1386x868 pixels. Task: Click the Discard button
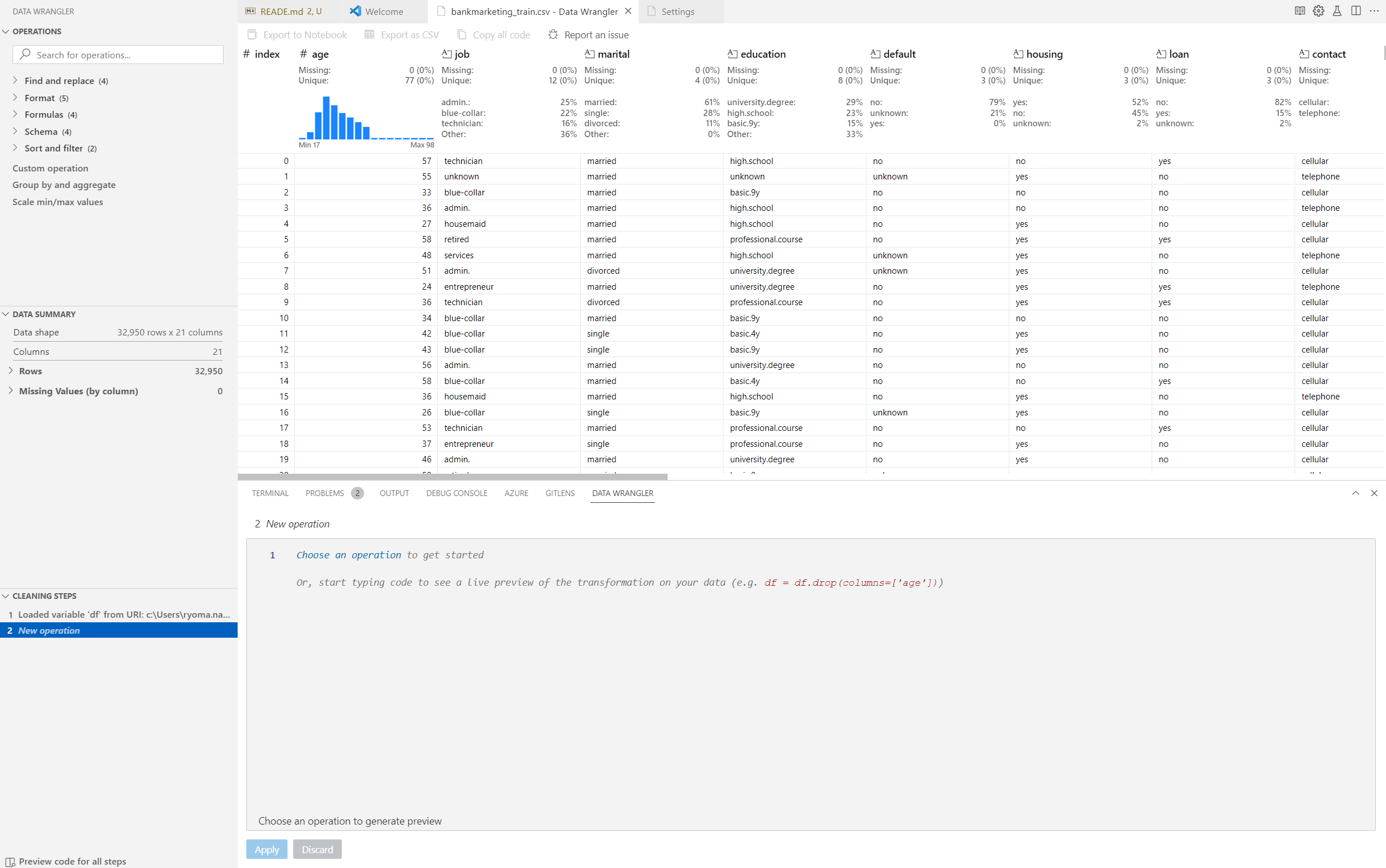click(317, 849)
